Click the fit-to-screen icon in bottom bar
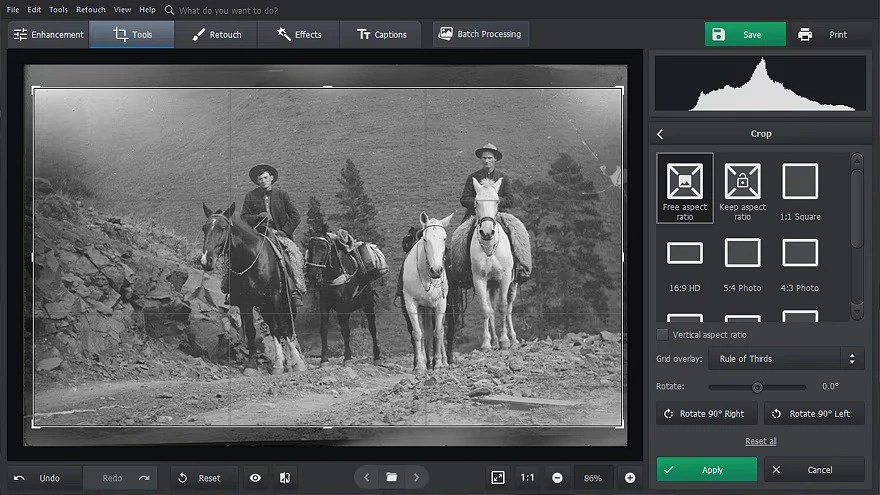Screen dimensions: 880x495 [x=498, y=478]
